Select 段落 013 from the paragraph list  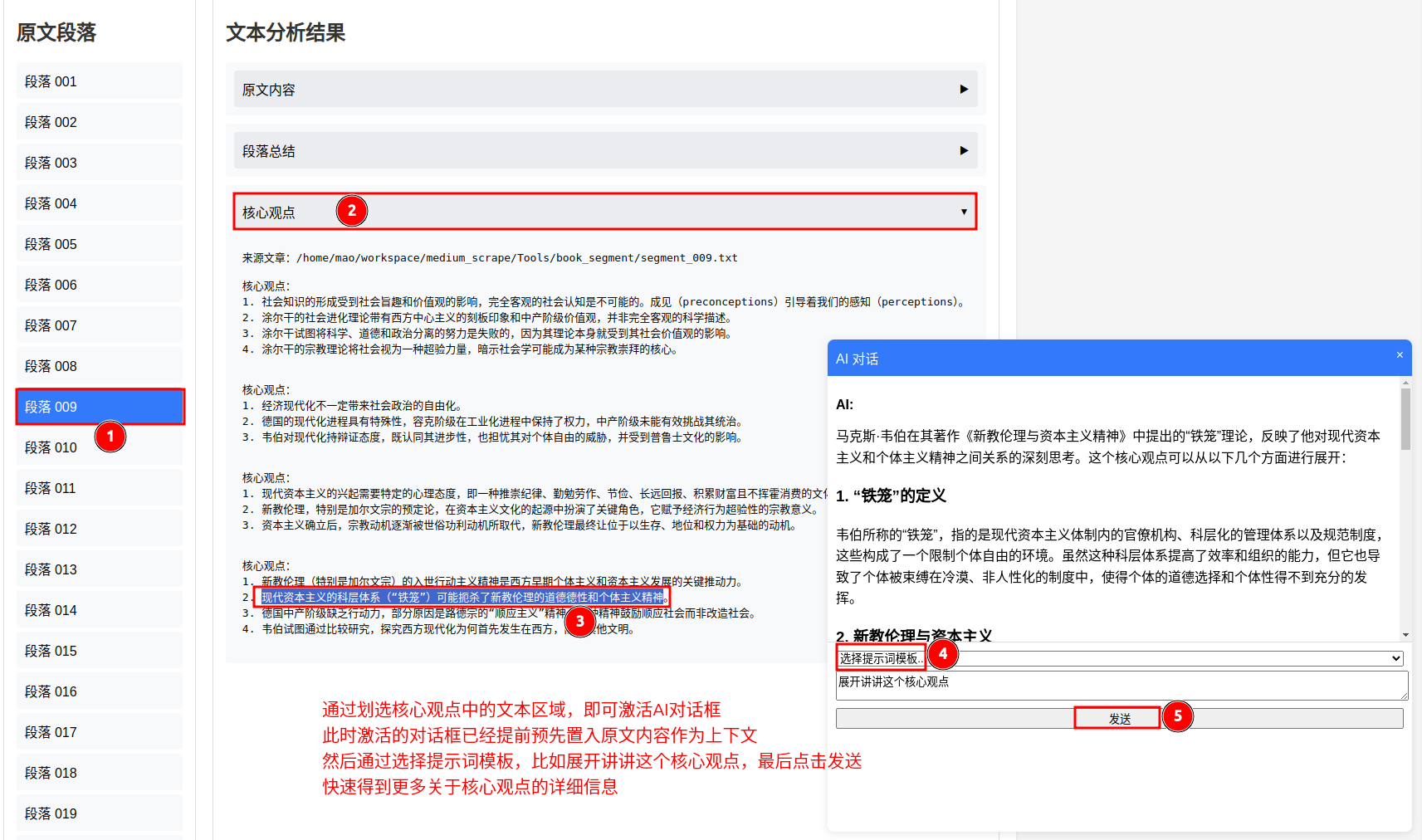[100, 569]
